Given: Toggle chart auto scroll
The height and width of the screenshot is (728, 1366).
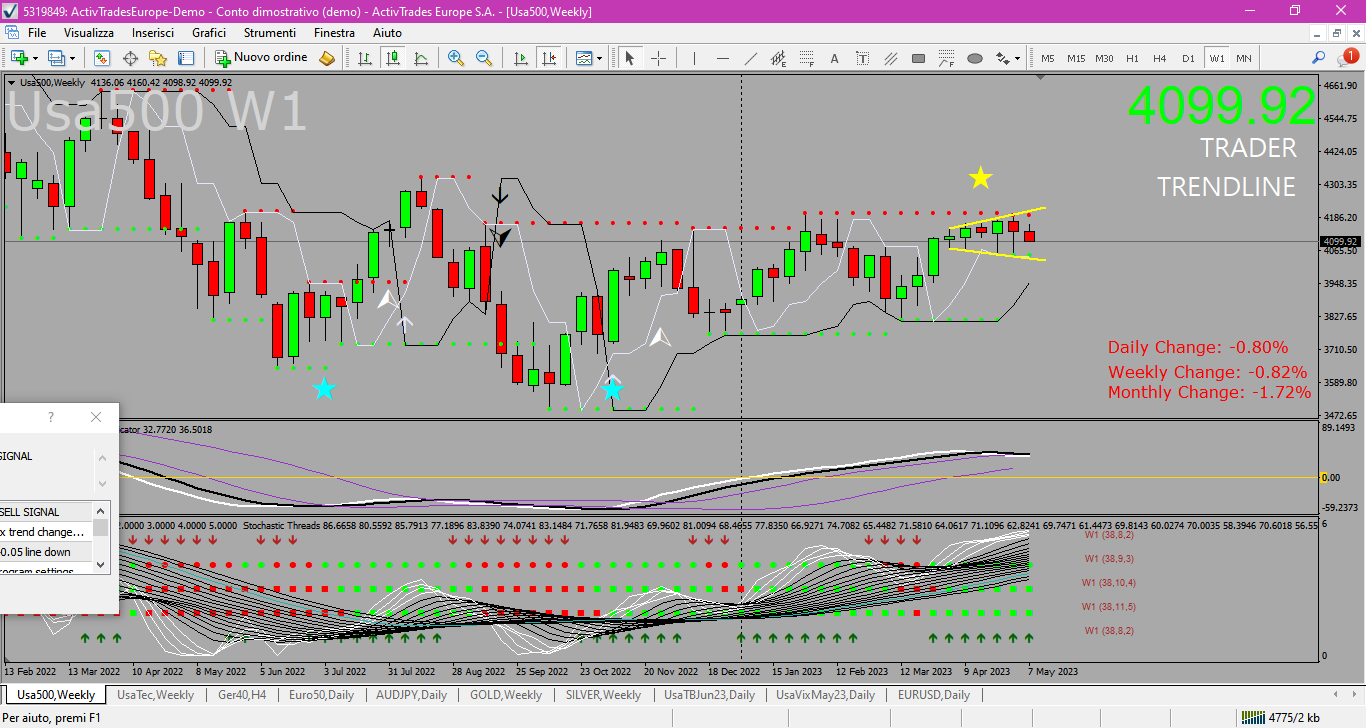Looking at the screenshot, I should point(520,58).
